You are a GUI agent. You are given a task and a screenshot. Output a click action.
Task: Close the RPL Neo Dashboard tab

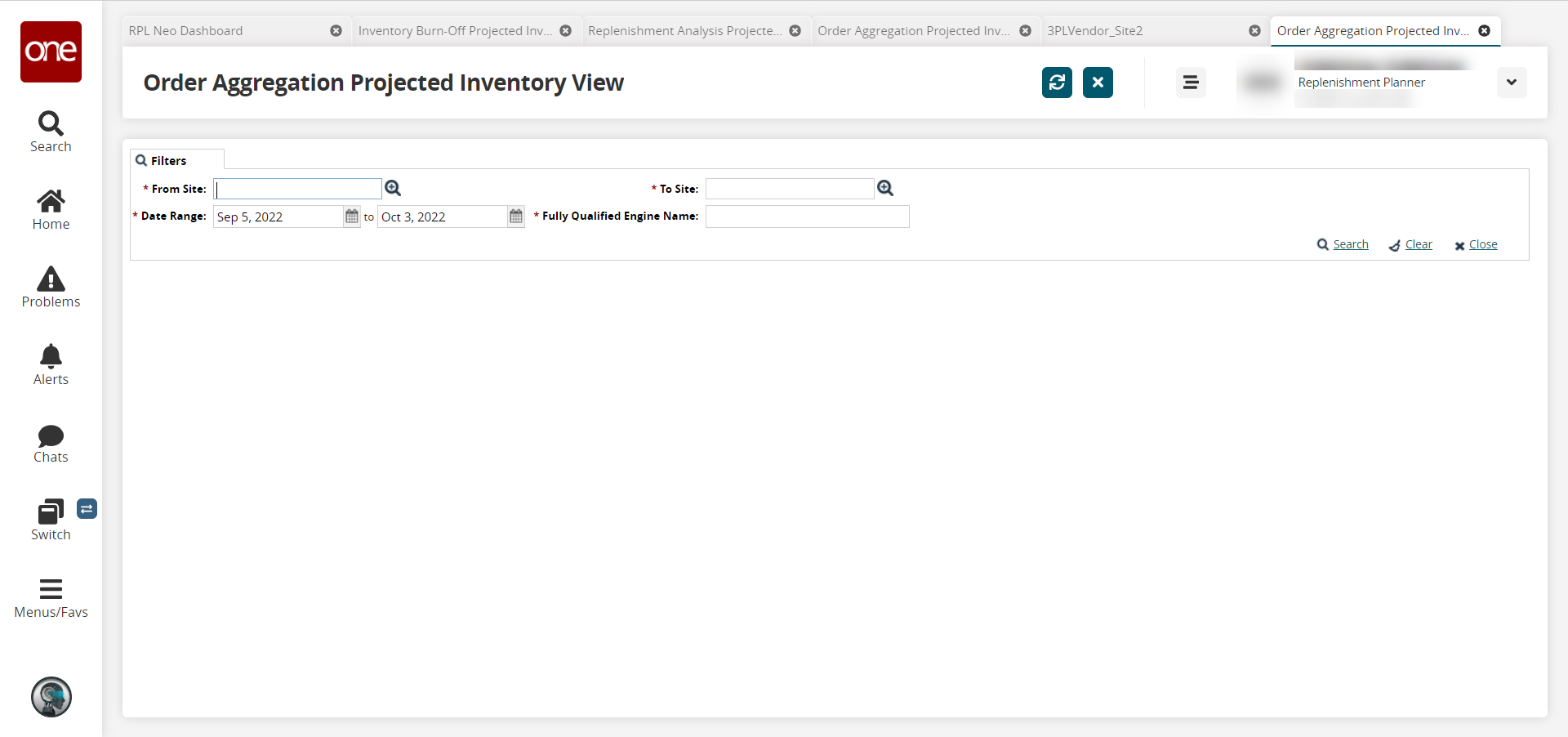336,31
